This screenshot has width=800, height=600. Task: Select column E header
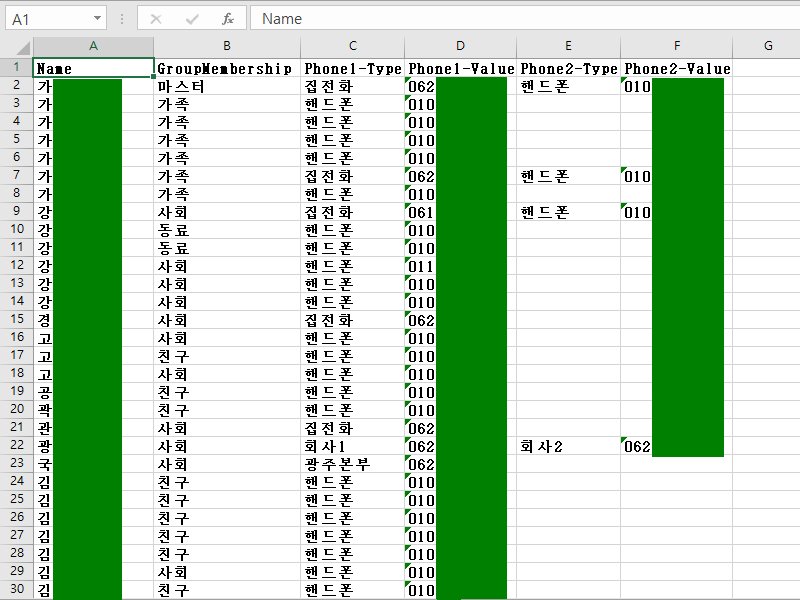pos(568,46)
